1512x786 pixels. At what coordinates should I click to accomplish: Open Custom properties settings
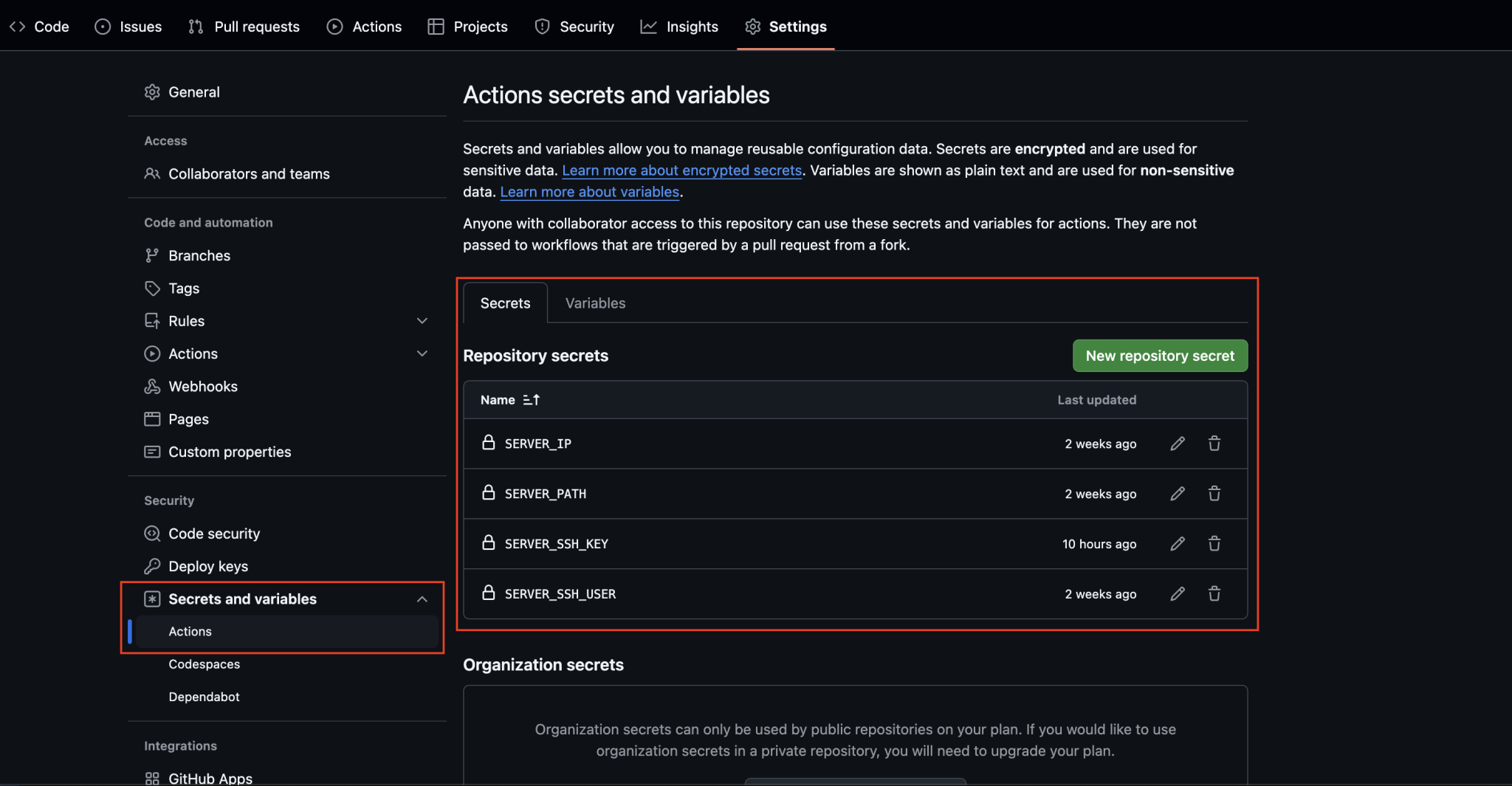[229, 452]
